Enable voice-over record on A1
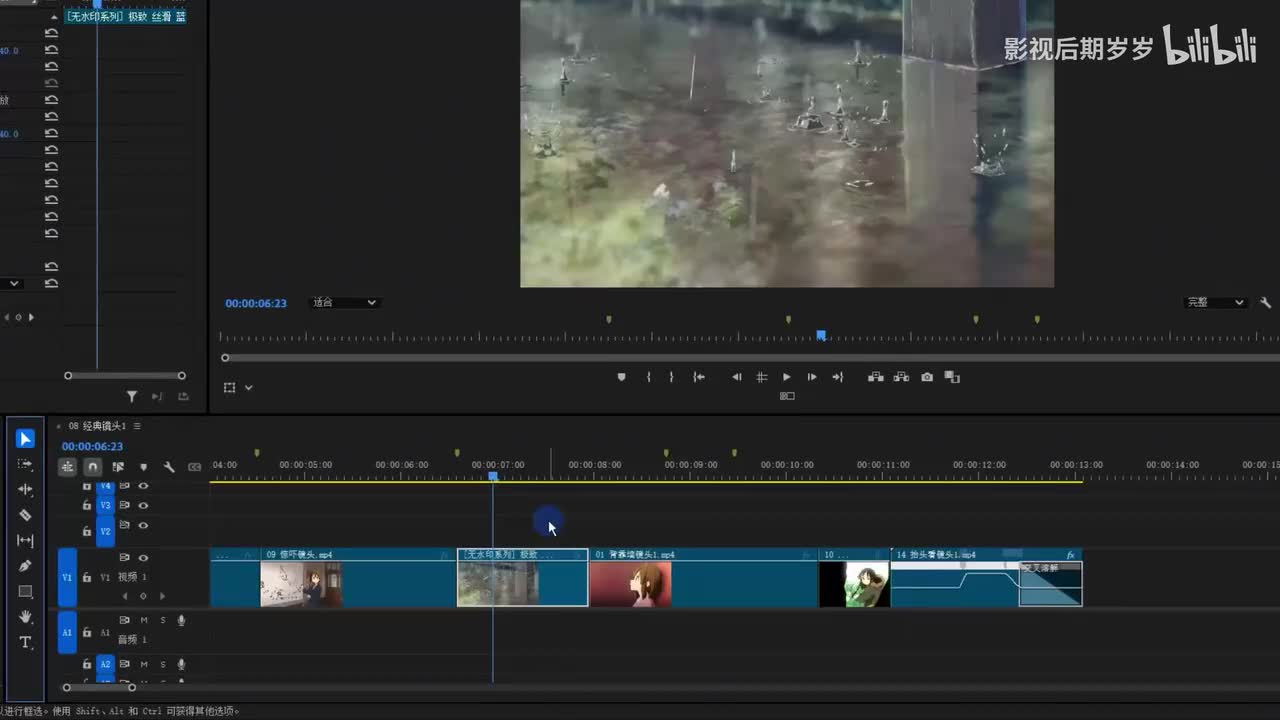1280x720 pixels. [x=181, y=620]
